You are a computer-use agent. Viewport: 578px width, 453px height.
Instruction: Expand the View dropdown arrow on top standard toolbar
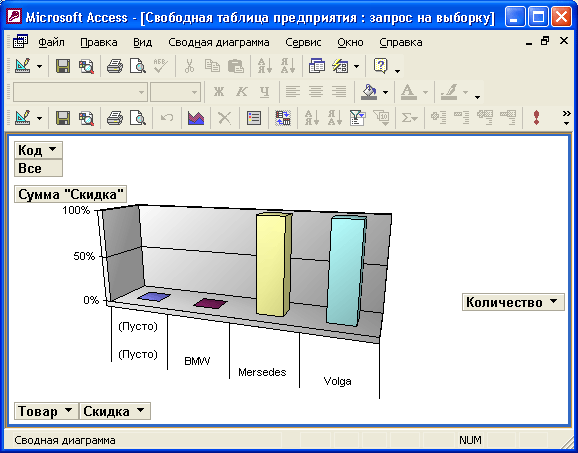[39, 66]
